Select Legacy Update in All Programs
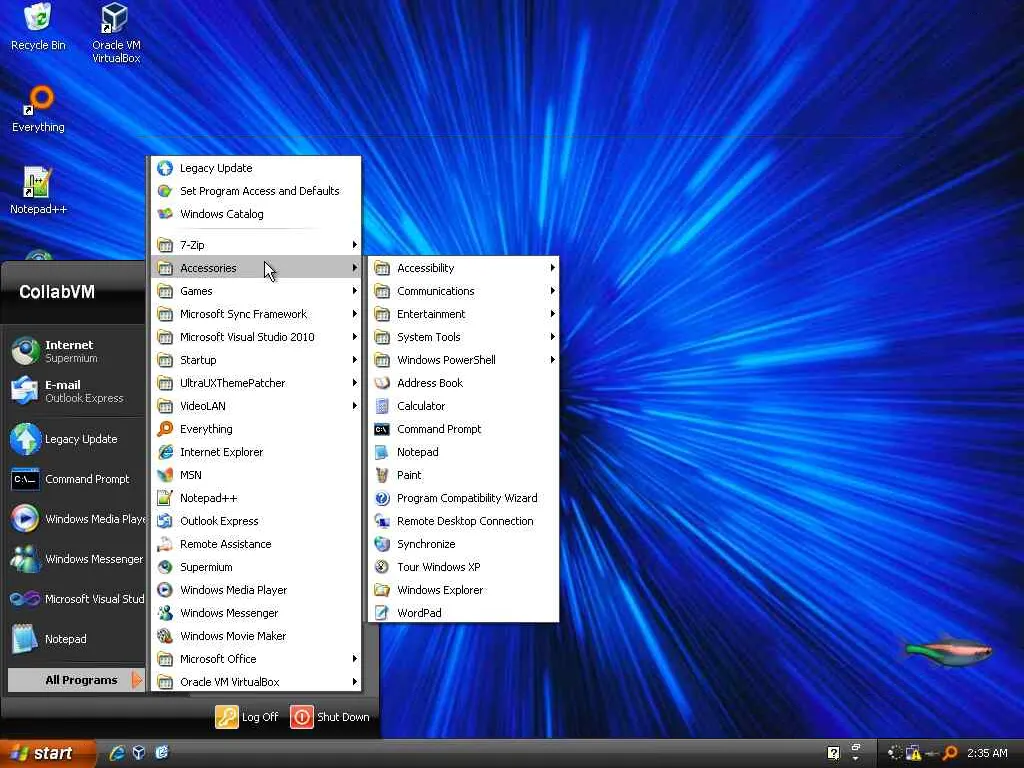 pos(256,168)
